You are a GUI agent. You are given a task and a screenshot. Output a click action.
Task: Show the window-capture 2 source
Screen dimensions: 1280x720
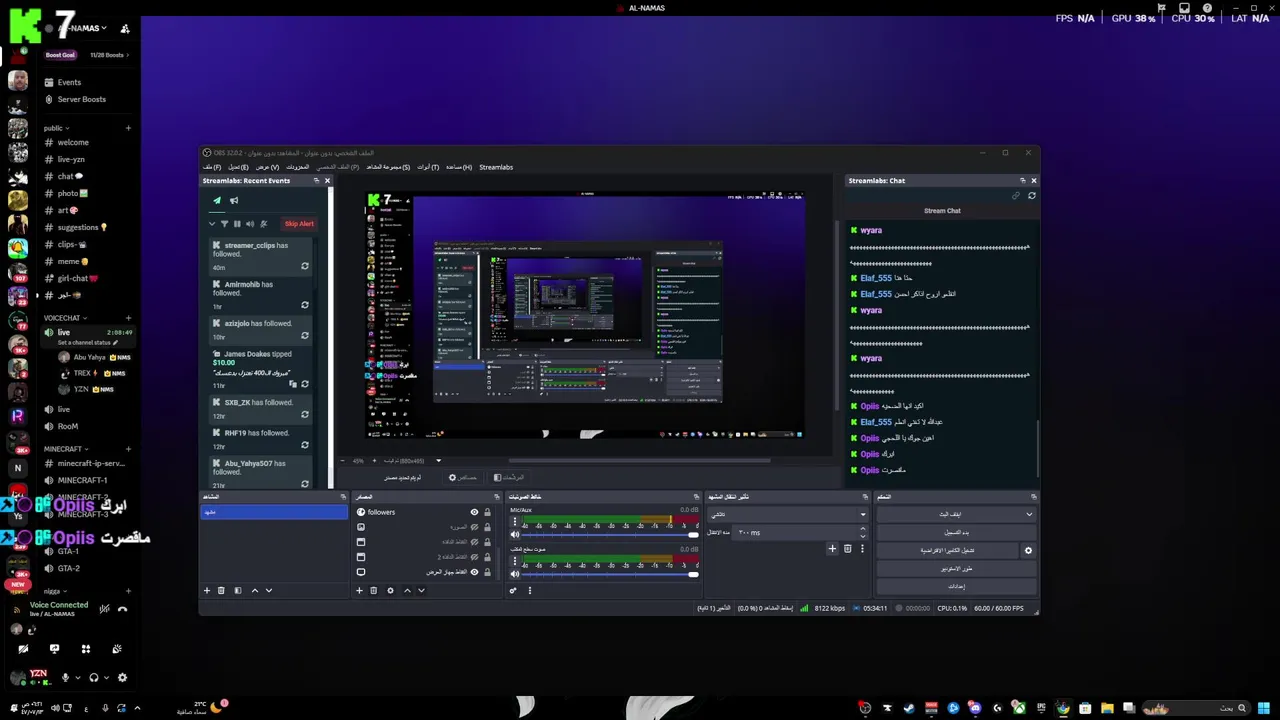(475, 557)
